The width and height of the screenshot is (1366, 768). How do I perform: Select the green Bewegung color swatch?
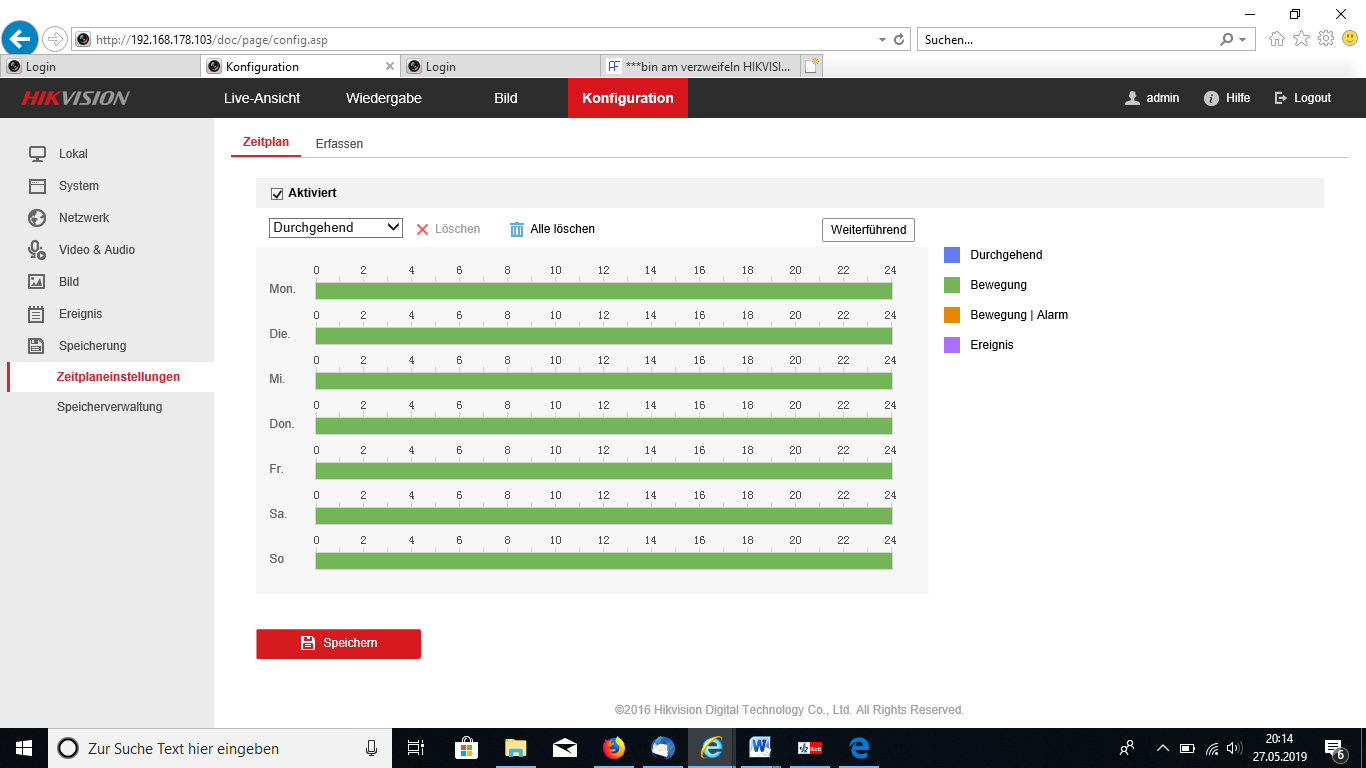pyautogui.click(x=952, y=285)
